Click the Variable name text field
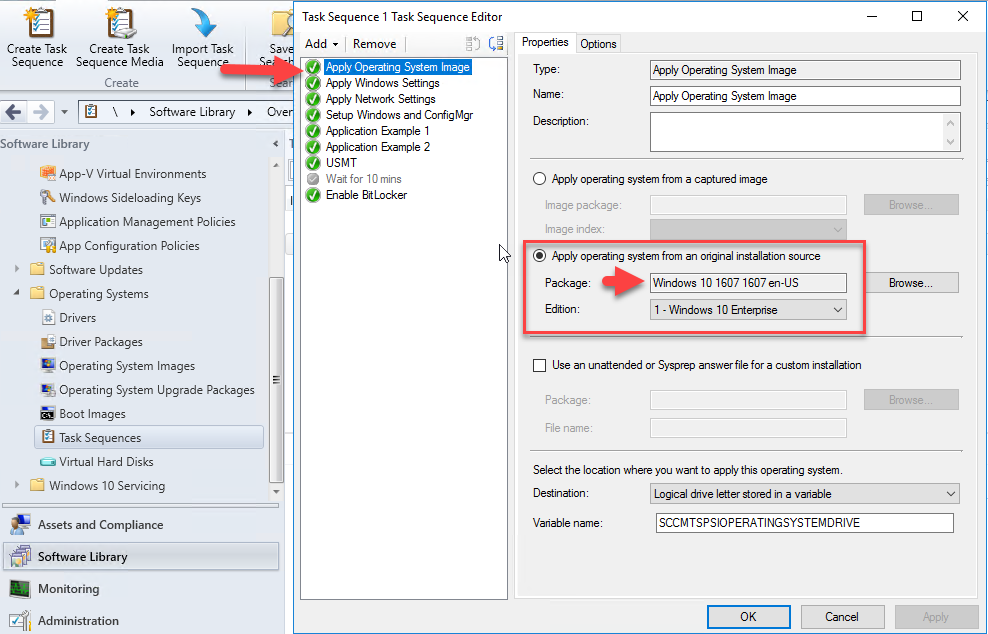Image resolution: width=988 pixels, height=634 pixels. click(x=804, y=523)
